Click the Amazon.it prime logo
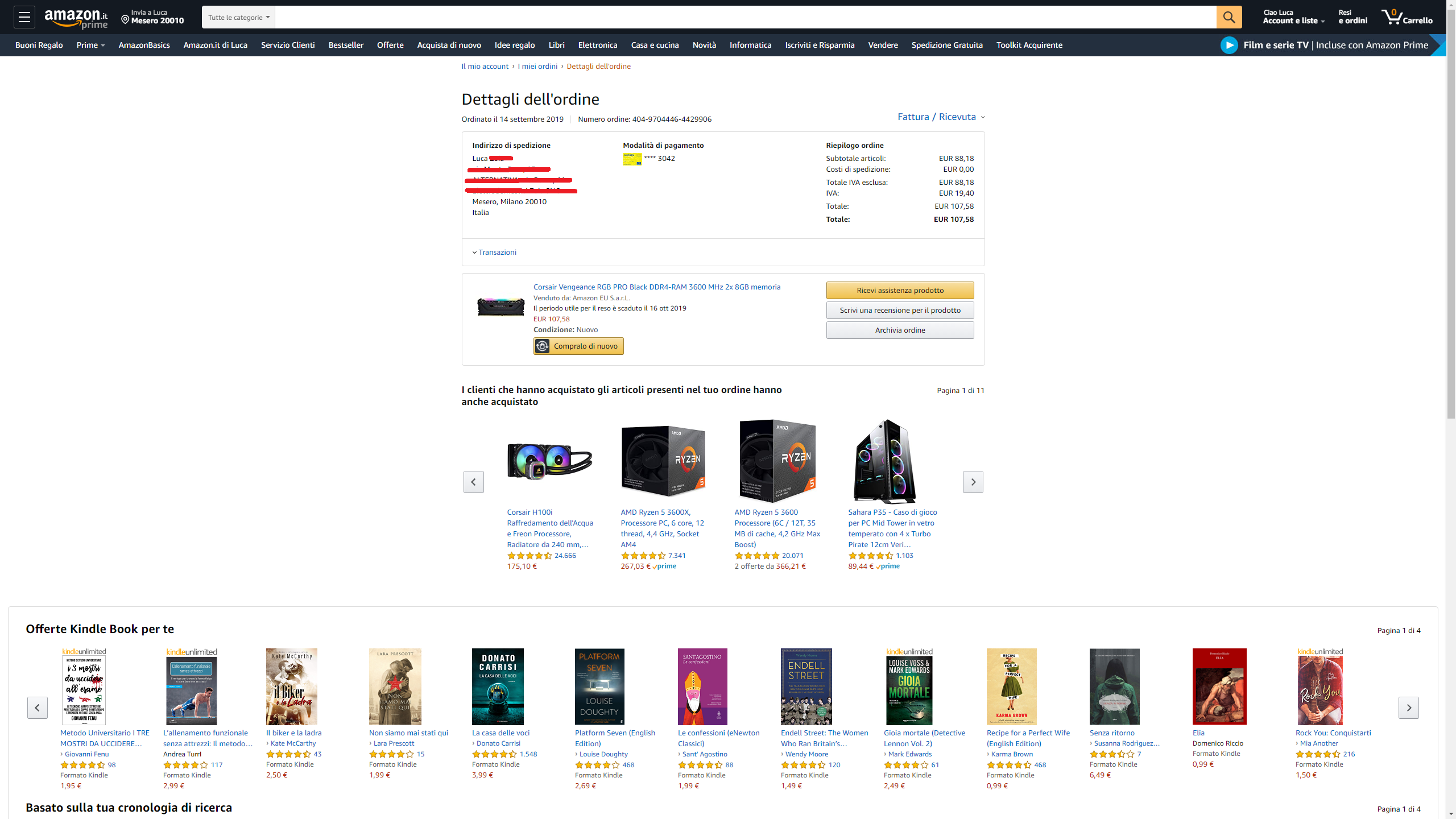1456x819 pixels. (76, 18)
